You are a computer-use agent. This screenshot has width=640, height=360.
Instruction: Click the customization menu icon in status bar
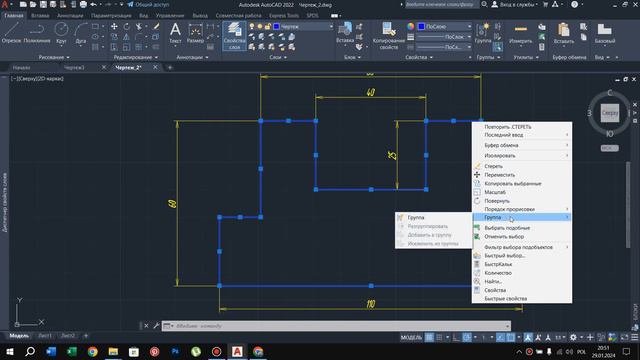635,337
